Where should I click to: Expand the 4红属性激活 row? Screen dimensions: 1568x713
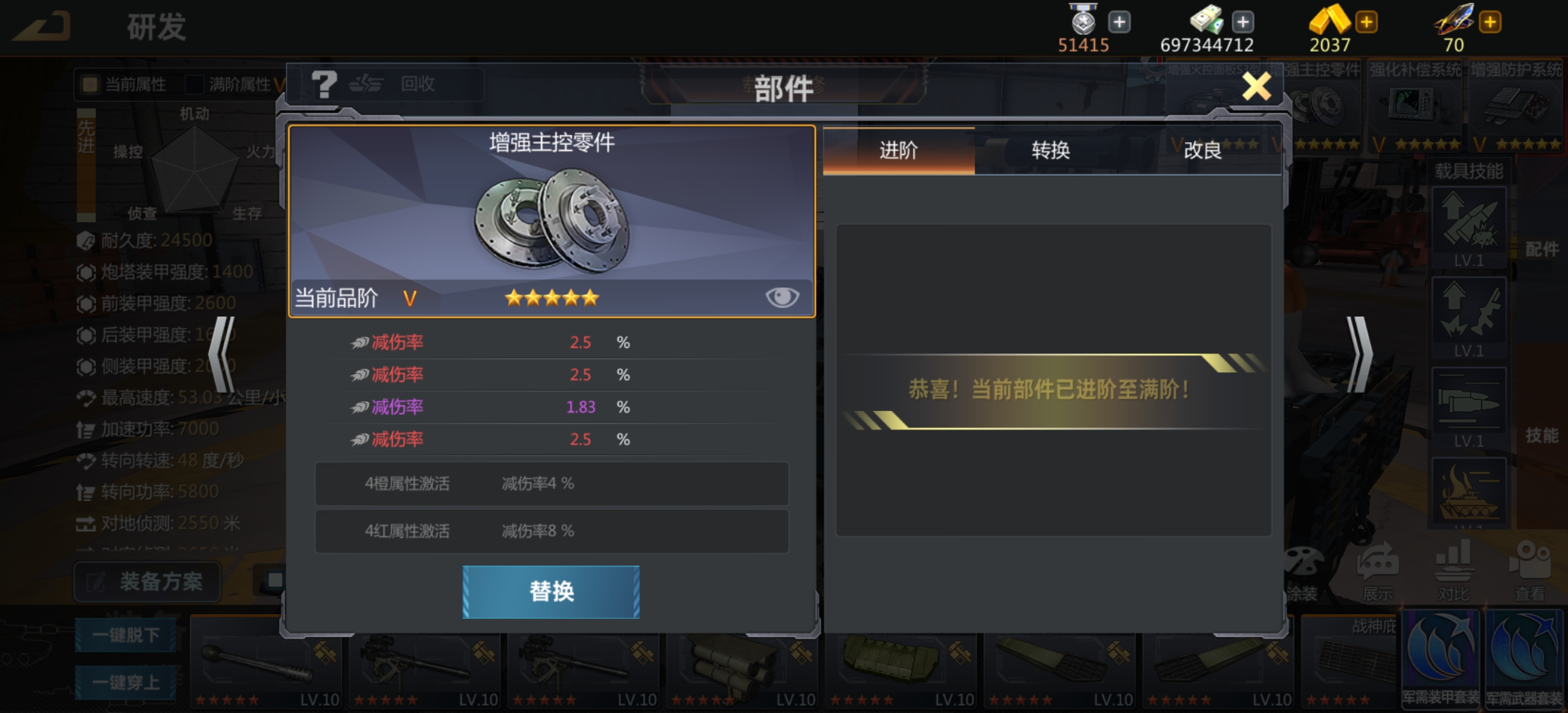(552, 531)
